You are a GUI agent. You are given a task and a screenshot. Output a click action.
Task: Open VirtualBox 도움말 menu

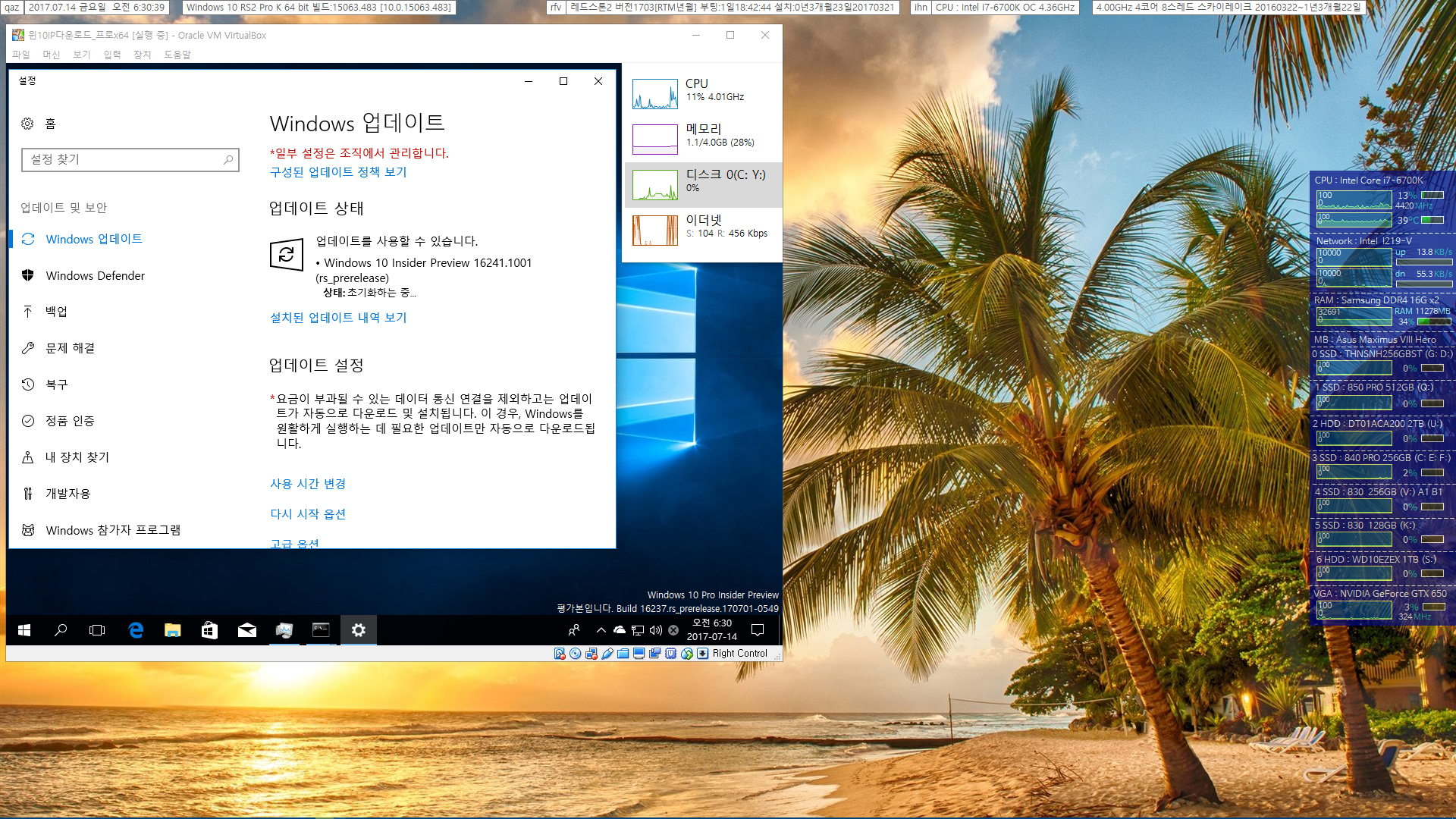click(177, 55)
